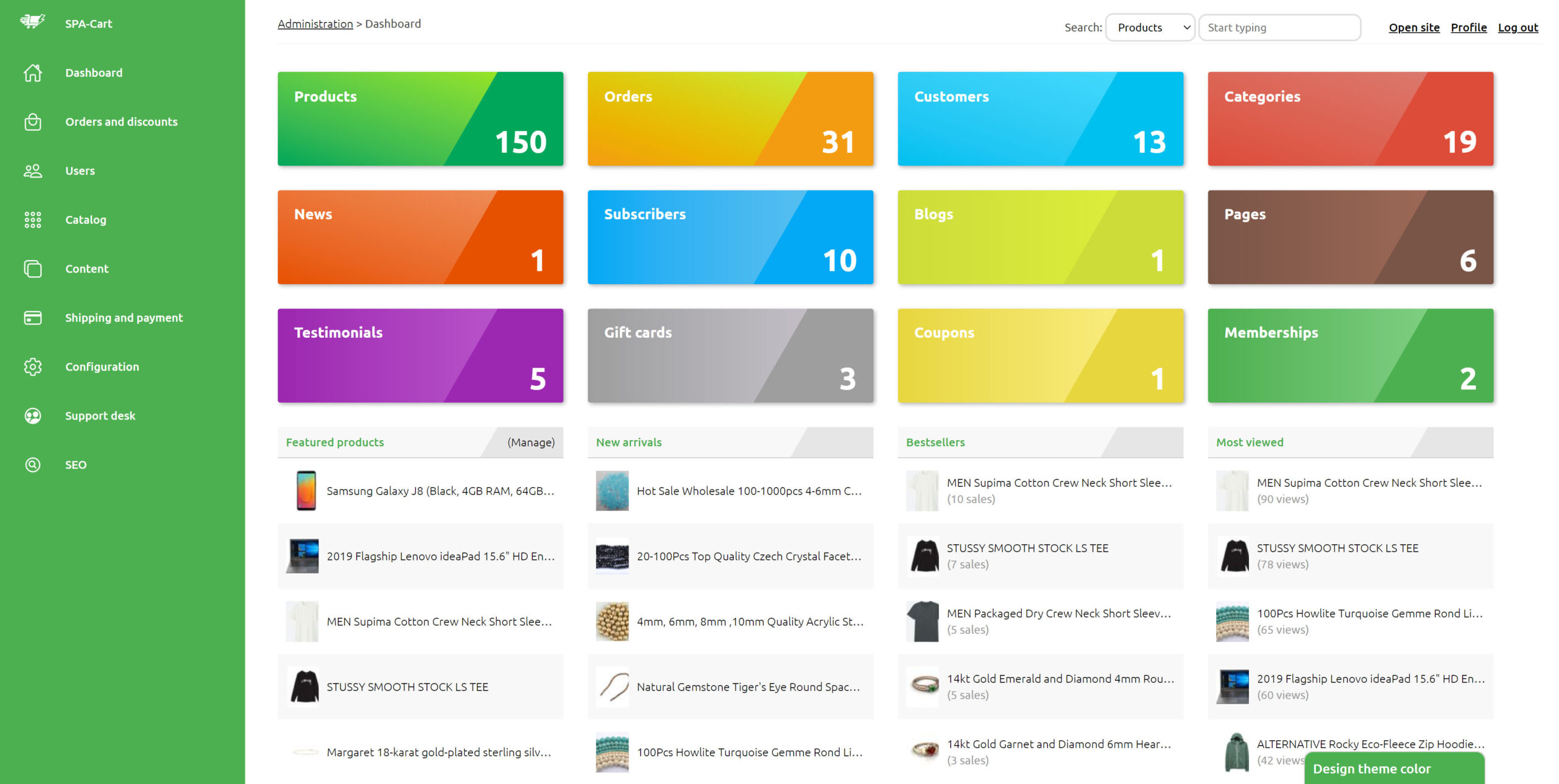This screenshot has width=1559, height=784.
Task: Click the Manage featured products link
Action: pyautogui.click(x=530, y=443)
